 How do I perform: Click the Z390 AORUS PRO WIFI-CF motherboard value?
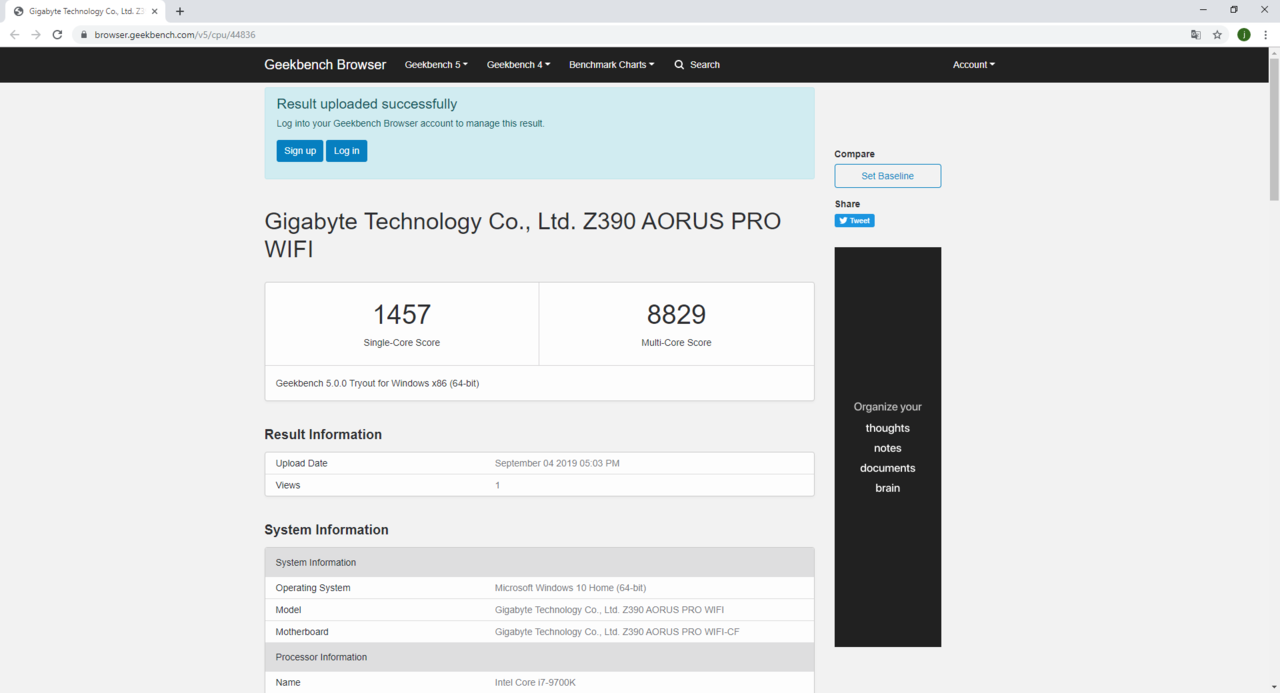point(617,632)
